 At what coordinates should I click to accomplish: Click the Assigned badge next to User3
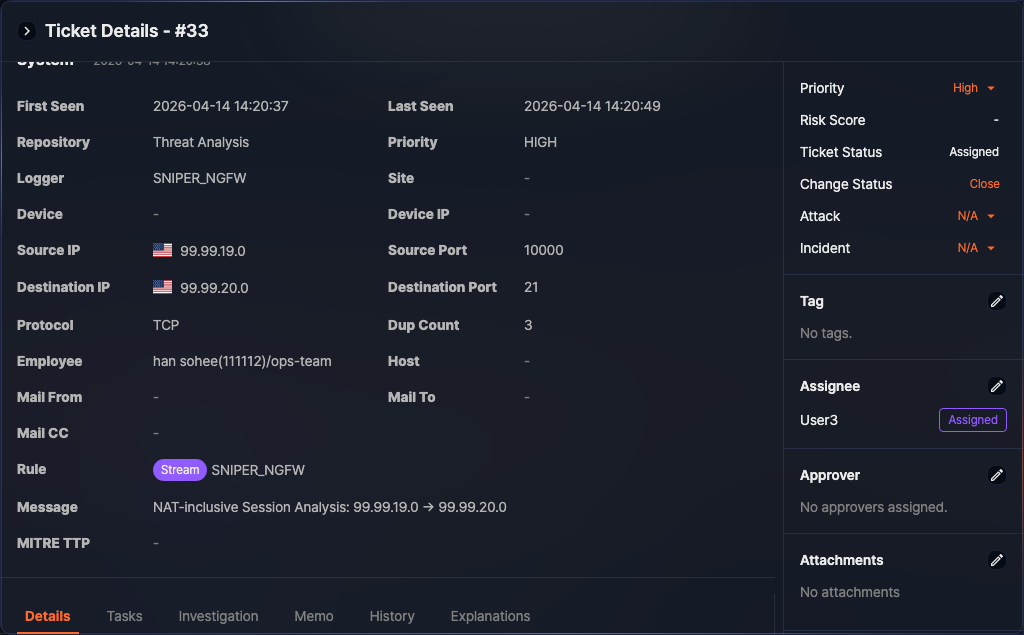(x=972, y=420)
